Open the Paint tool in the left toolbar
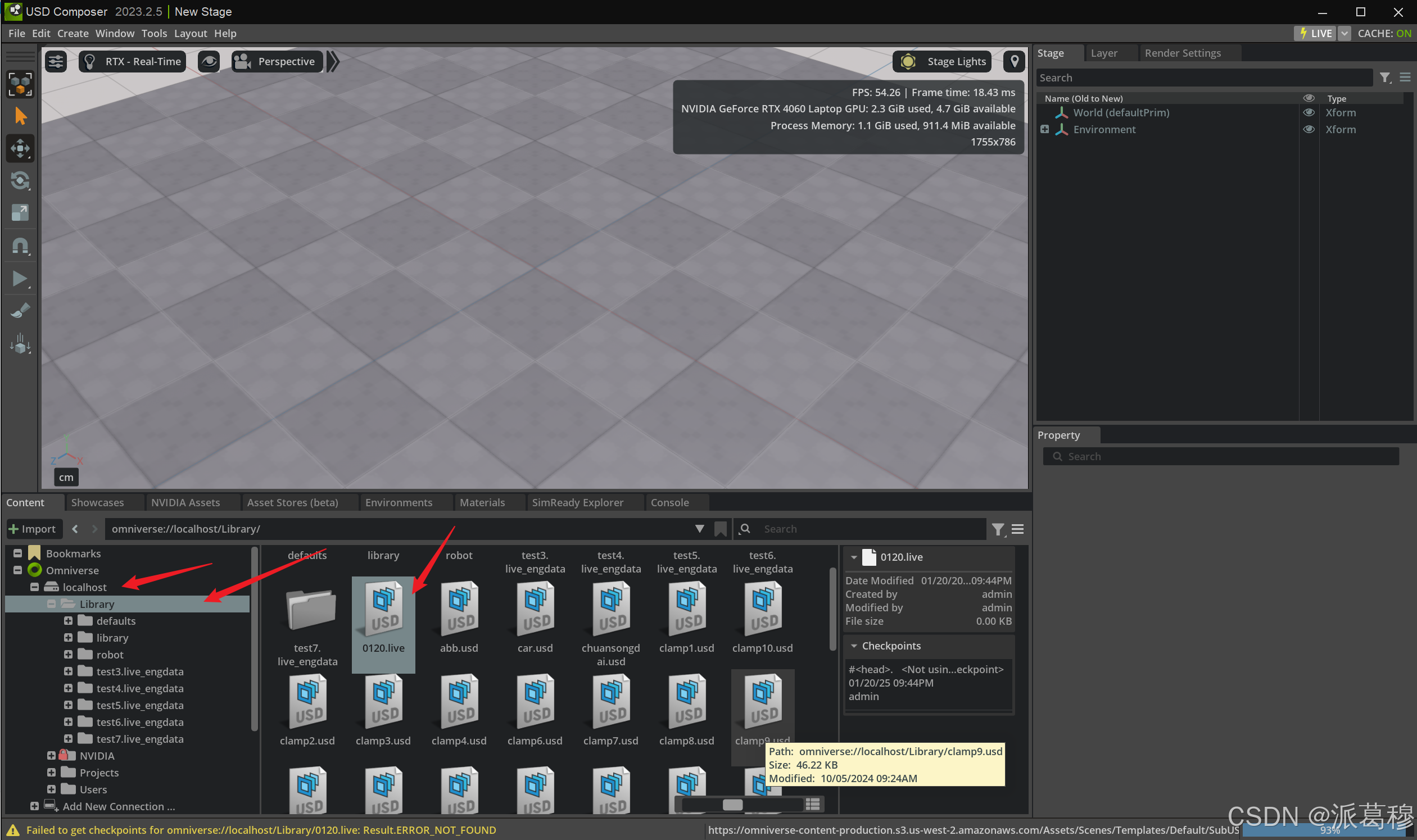Screen dimensions: 1417x840 click(x=20, y=310)
